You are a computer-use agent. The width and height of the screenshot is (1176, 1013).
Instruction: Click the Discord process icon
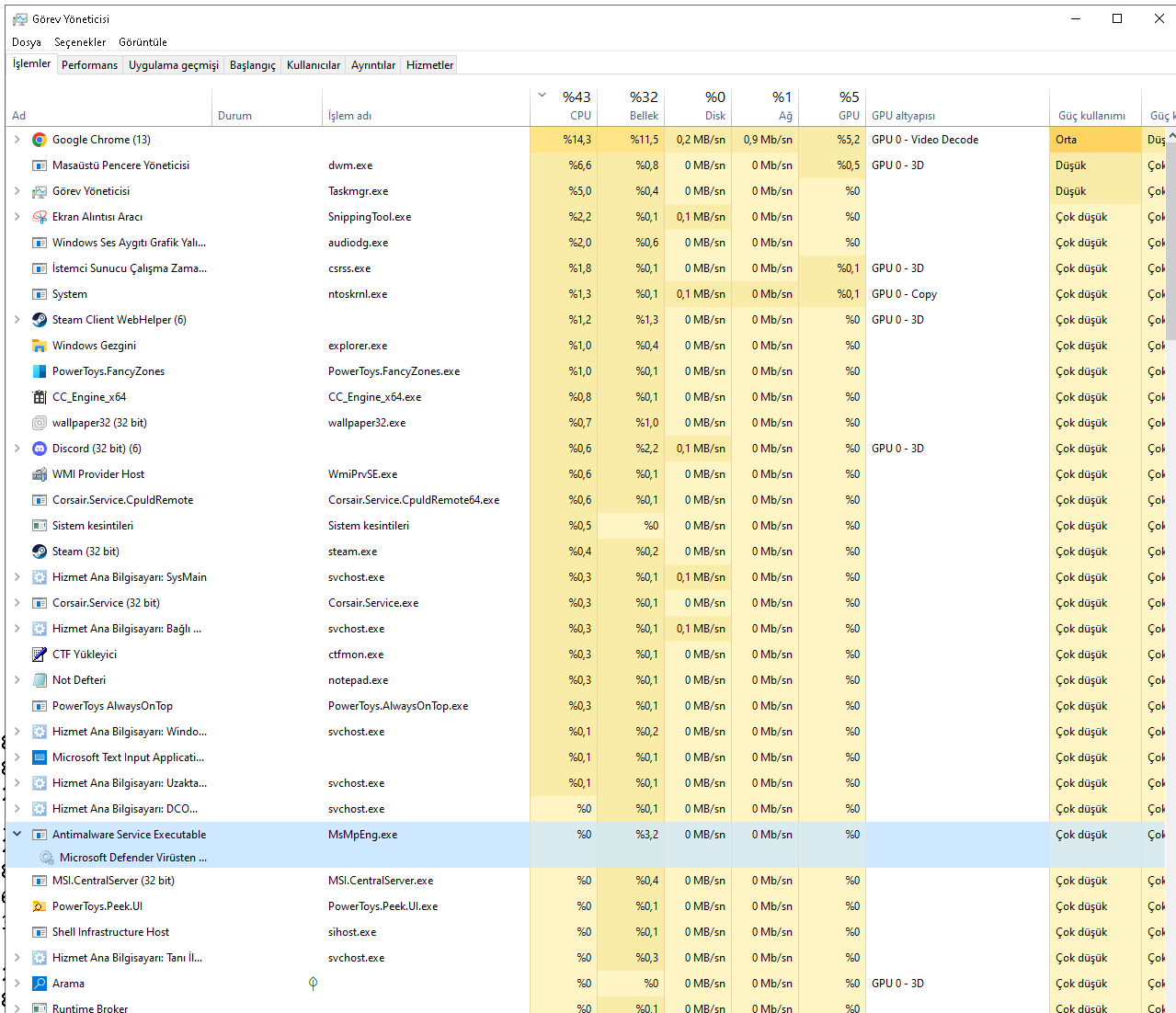[40, 449]
